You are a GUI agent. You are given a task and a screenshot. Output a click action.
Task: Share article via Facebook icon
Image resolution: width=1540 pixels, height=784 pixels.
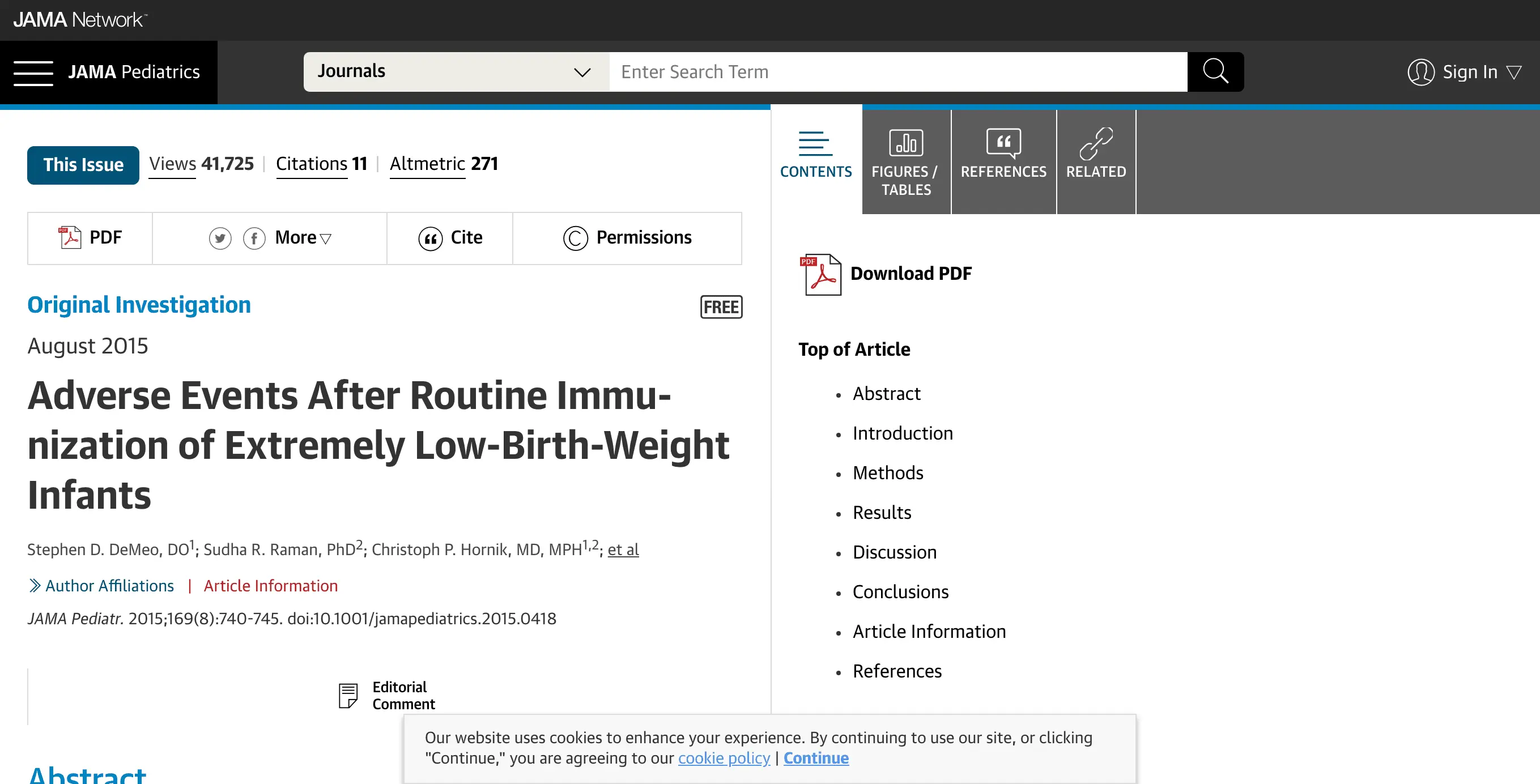point(254,238)
